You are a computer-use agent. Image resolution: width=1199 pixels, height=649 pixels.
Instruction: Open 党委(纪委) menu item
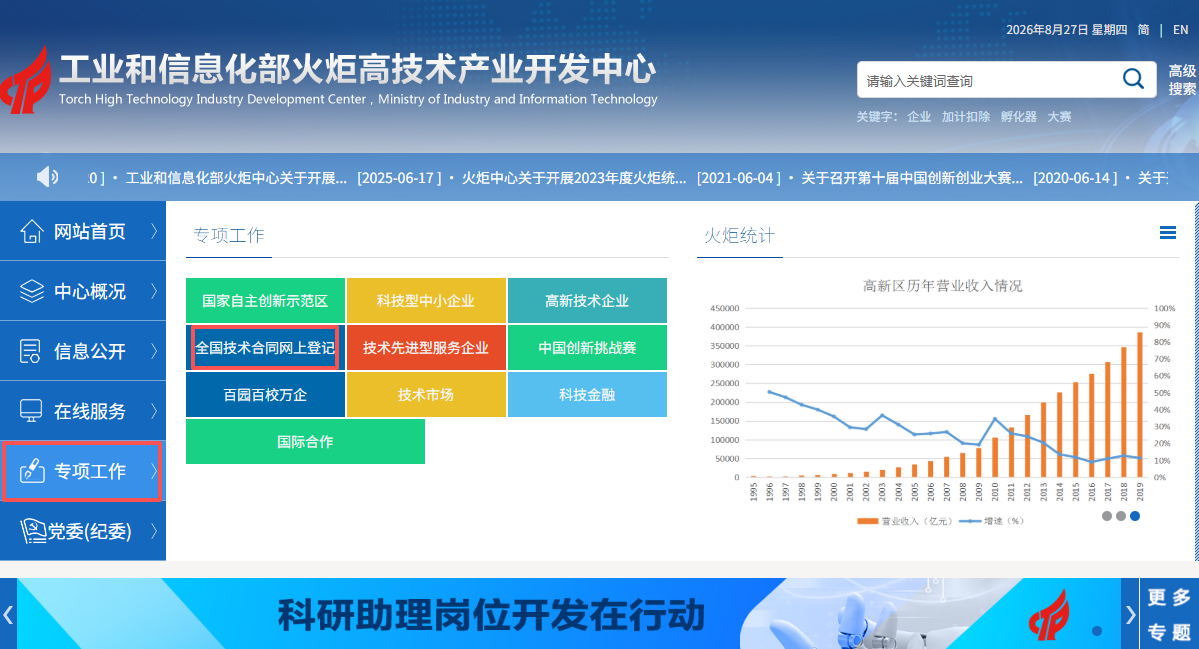coord(83,531)
